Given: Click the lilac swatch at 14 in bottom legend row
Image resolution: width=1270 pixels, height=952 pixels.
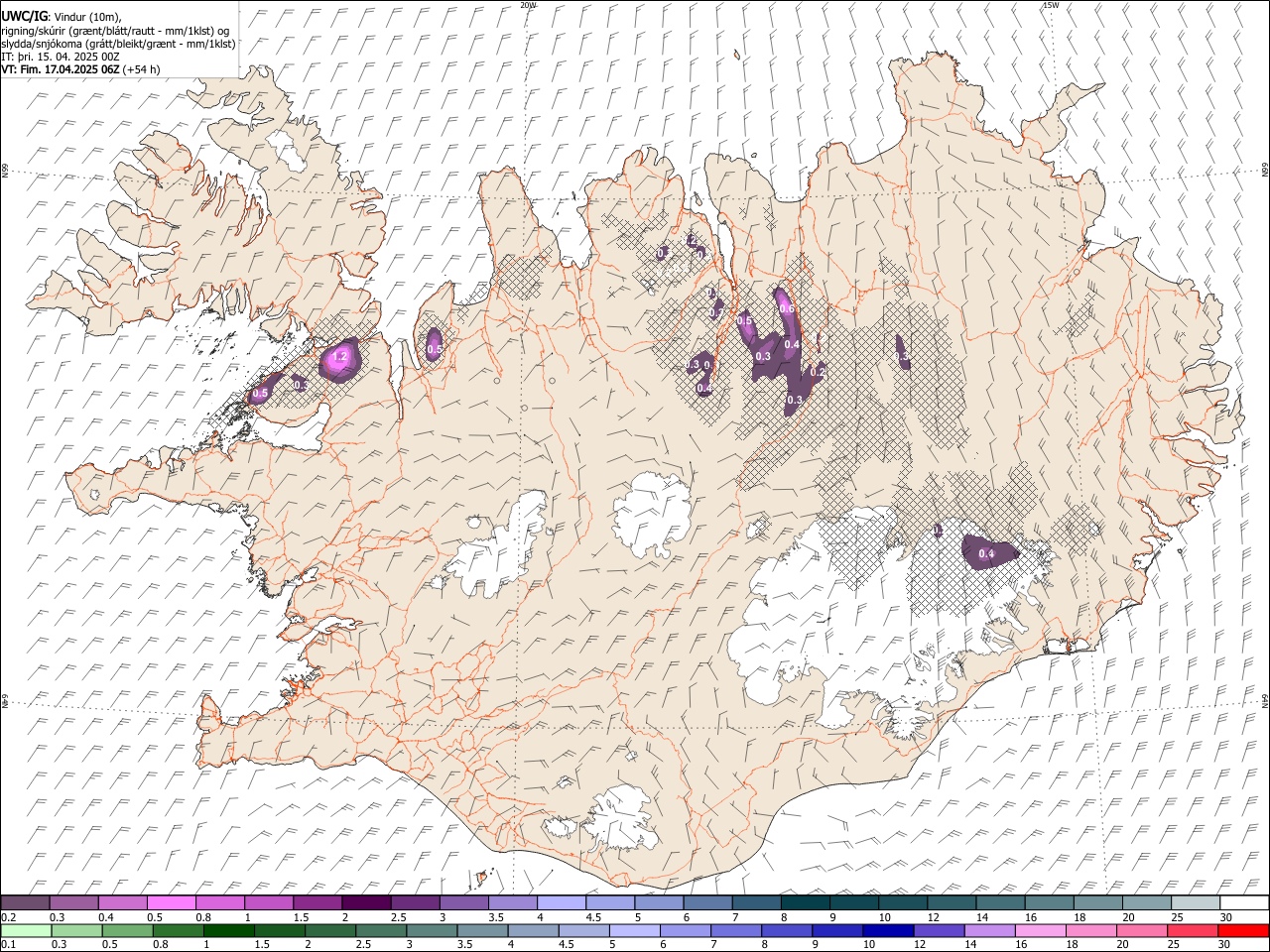Looking at the screenshot, I should (x=990, y=931).
